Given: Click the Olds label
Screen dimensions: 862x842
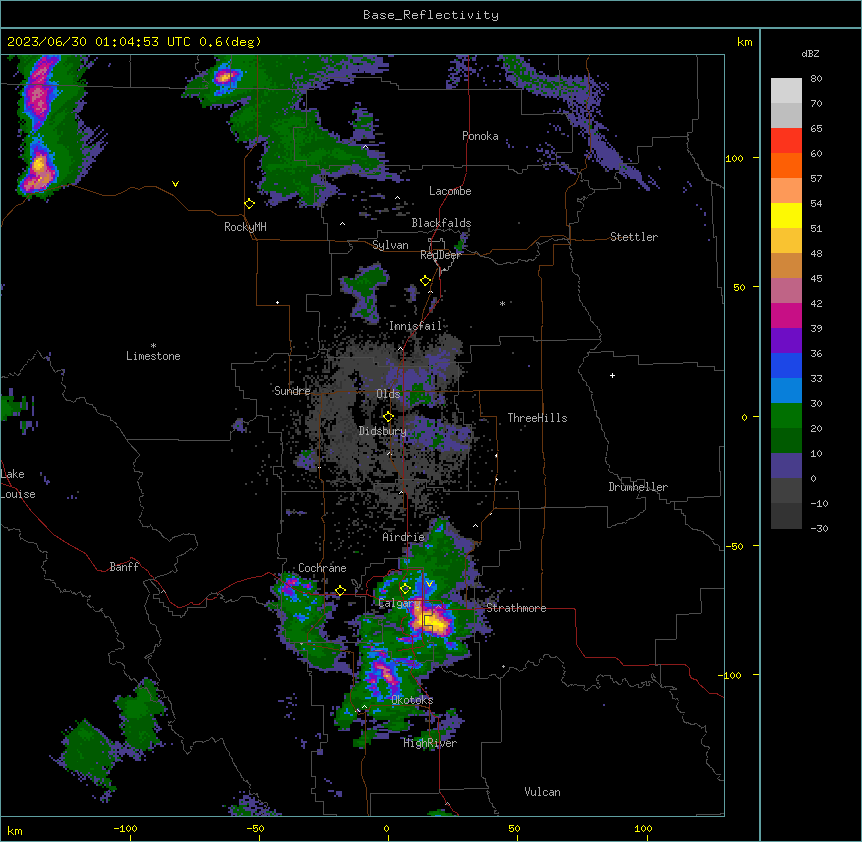Looking at the screenshot, I should 388,394.
